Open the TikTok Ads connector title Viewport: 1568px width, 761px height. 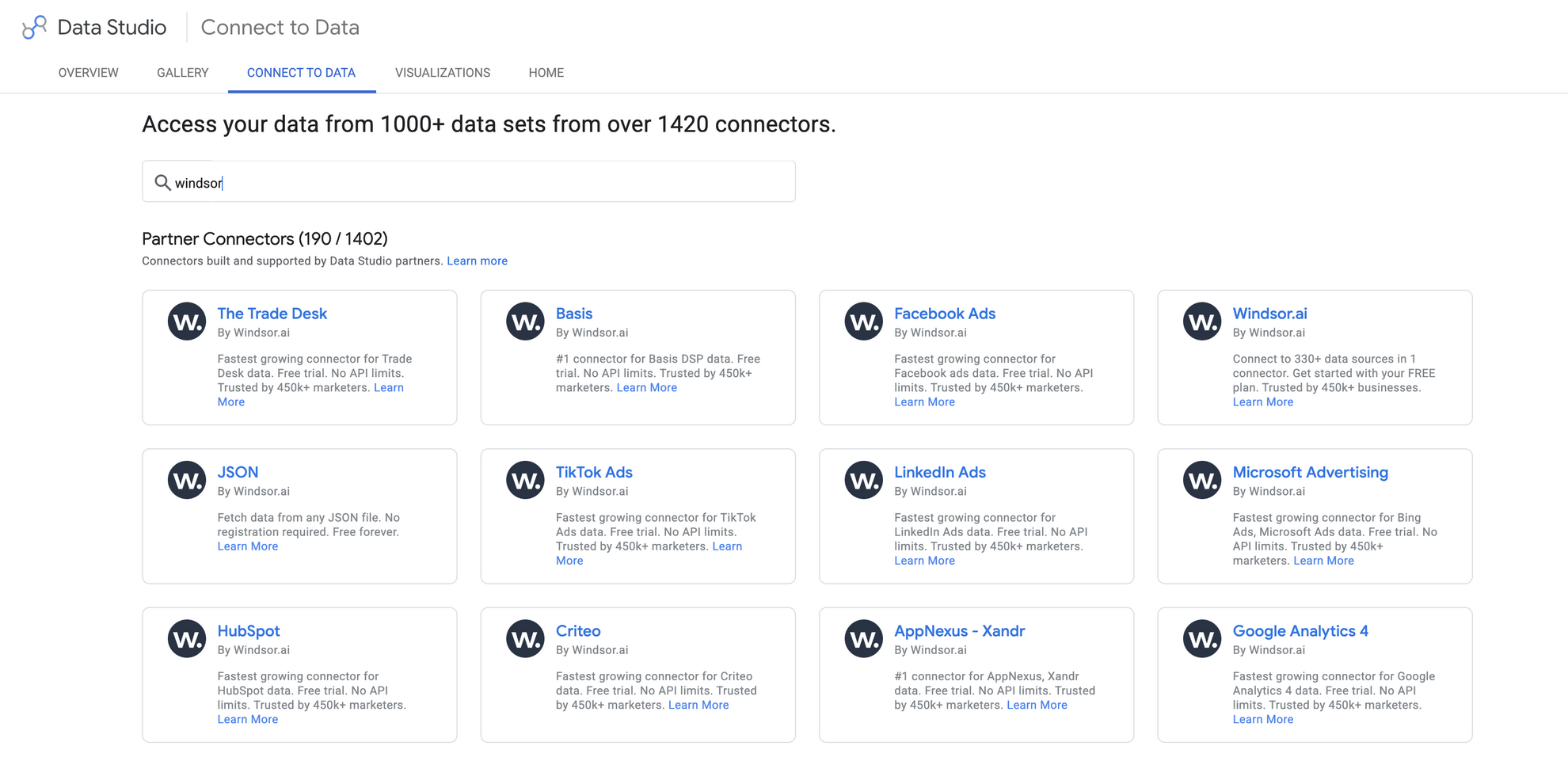click(x=594, y=472)
